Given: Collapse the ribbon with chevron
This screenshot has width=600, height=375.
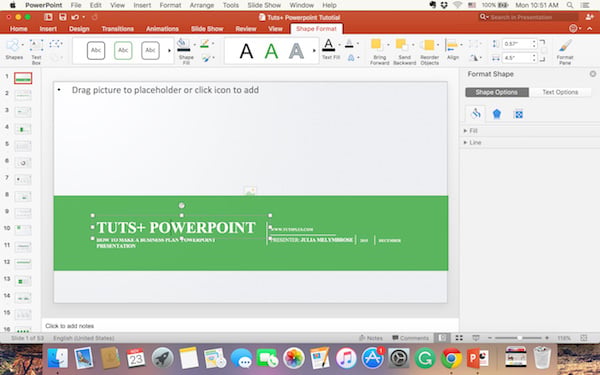Looking at the screenshot, I should click(x=590, y=29).
